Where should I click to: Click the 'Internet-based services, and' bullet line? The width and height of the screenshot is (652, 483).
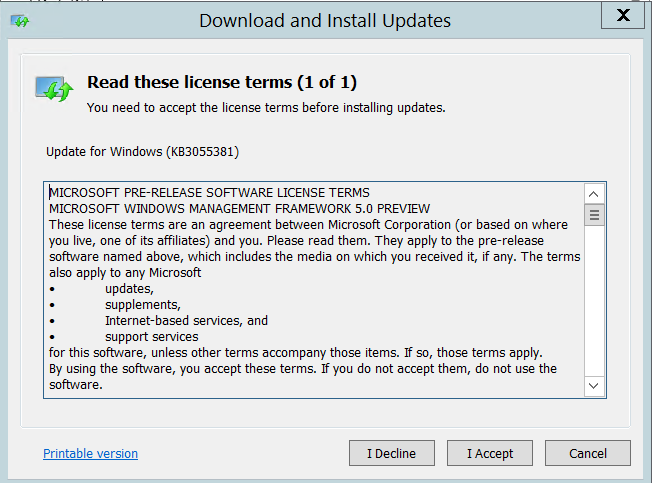[186, 320]
